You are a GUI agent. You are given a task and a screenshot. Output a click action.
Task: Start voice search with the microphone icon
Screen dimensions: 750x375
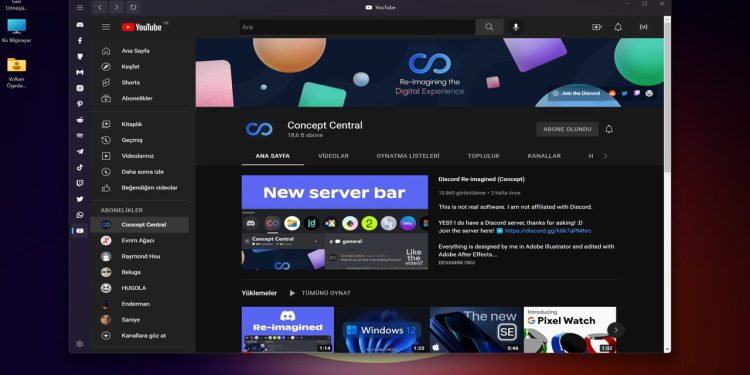click(x=516, y=27)
